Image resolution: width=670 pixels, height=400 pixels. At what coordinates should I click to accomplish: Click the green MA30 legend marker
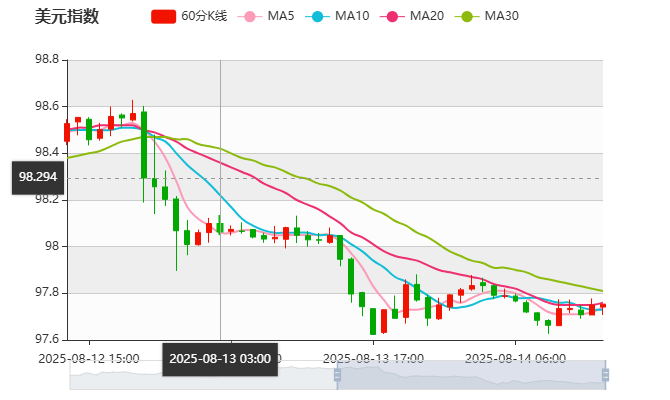(x=467, y=16)
